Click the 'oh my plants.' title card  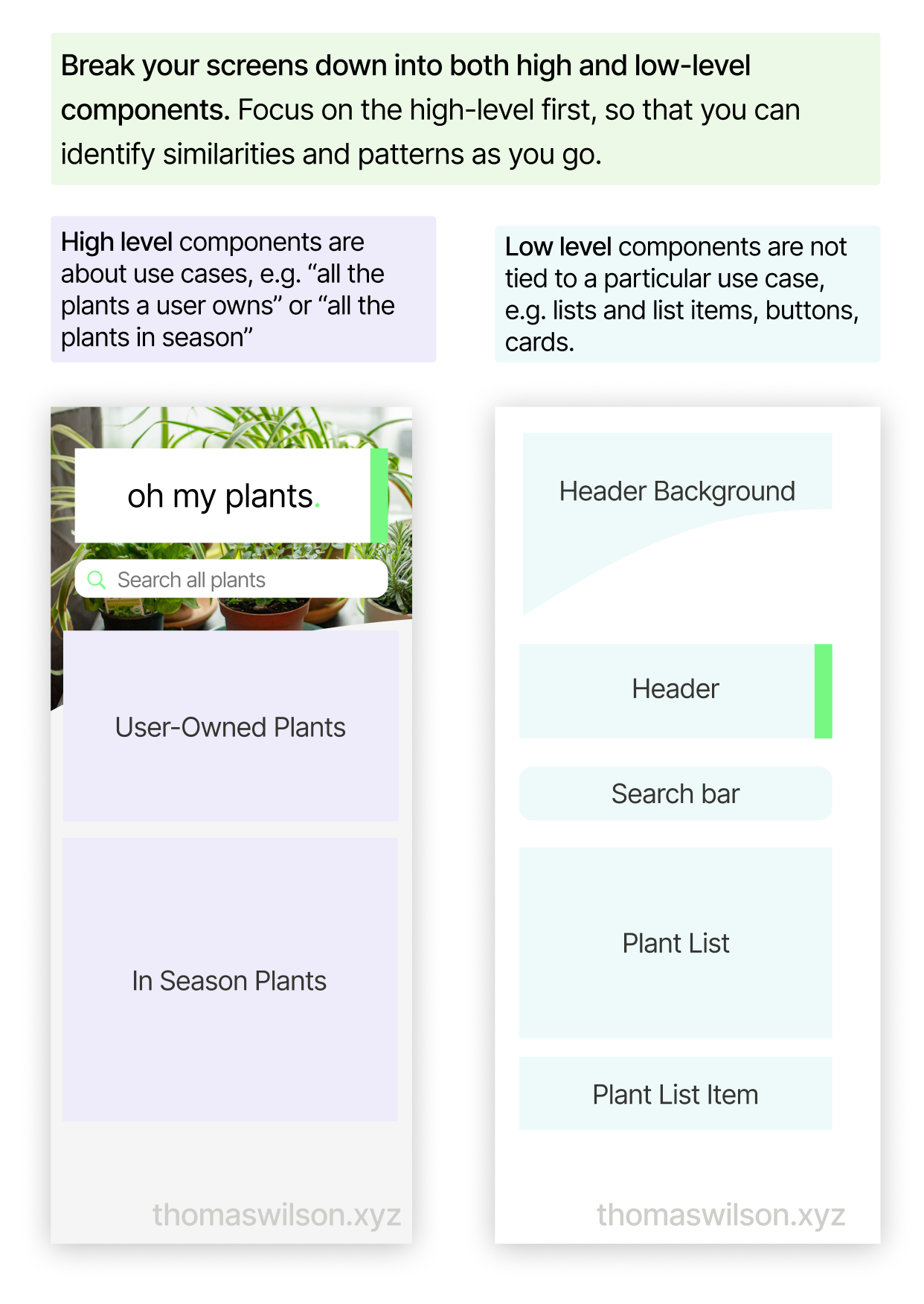[222, 496]
